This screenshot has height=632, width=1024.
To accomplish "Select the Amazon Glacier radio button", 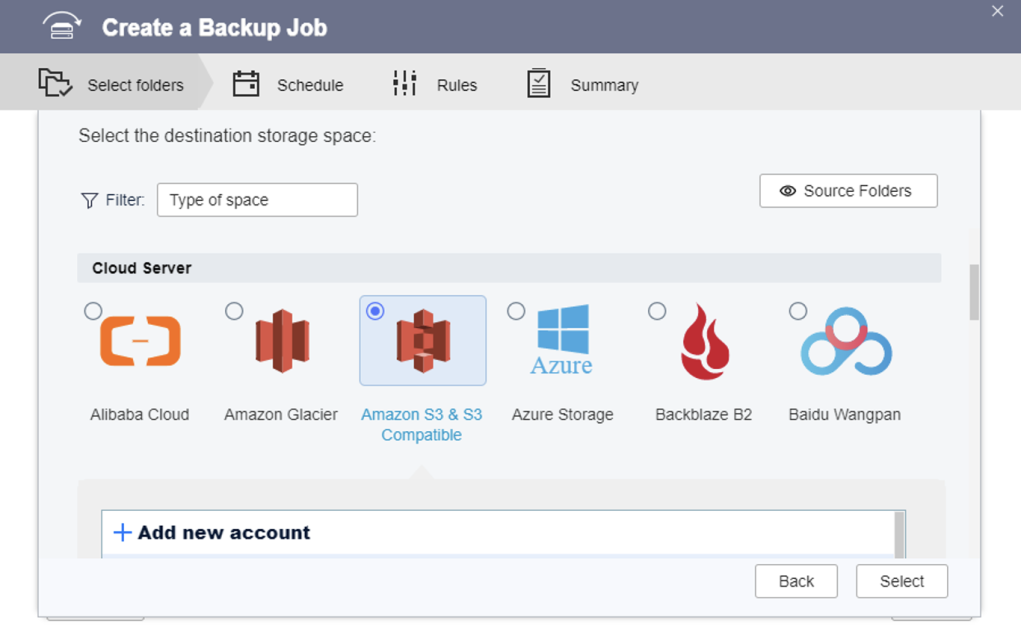I will 234,311.
